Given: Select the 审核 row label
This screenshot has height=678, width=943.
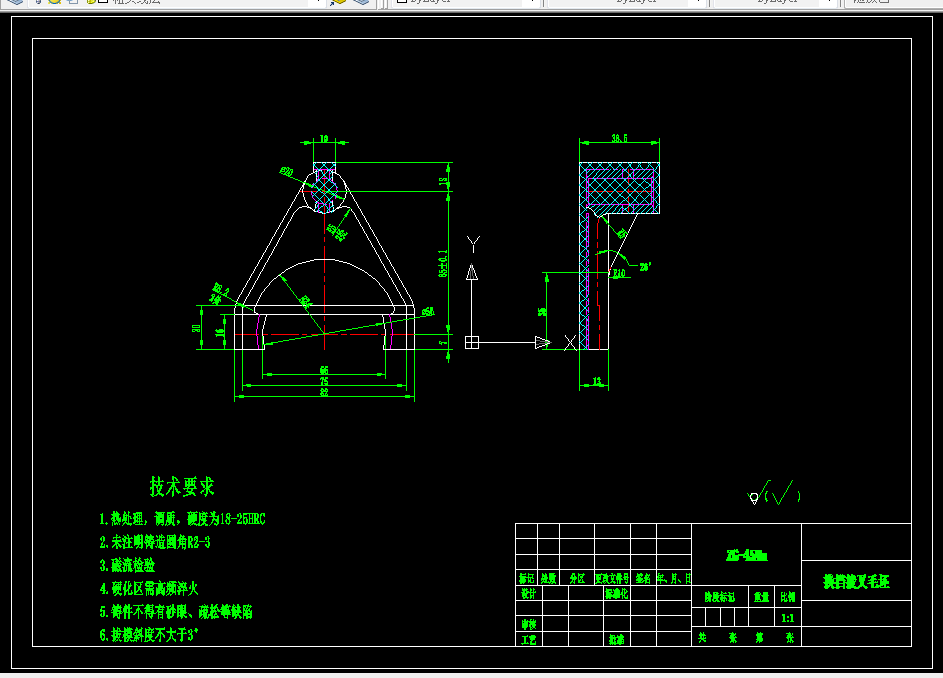Looking at the screenshot, I should 529,624.
